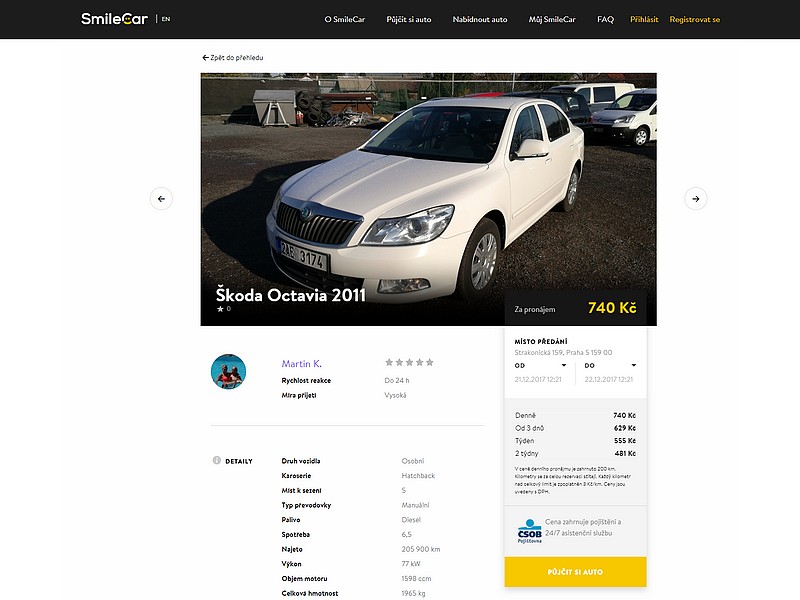Click the Druh vozidla Osobní value
This screenshot has width=800, height=600.
point(412,461)
